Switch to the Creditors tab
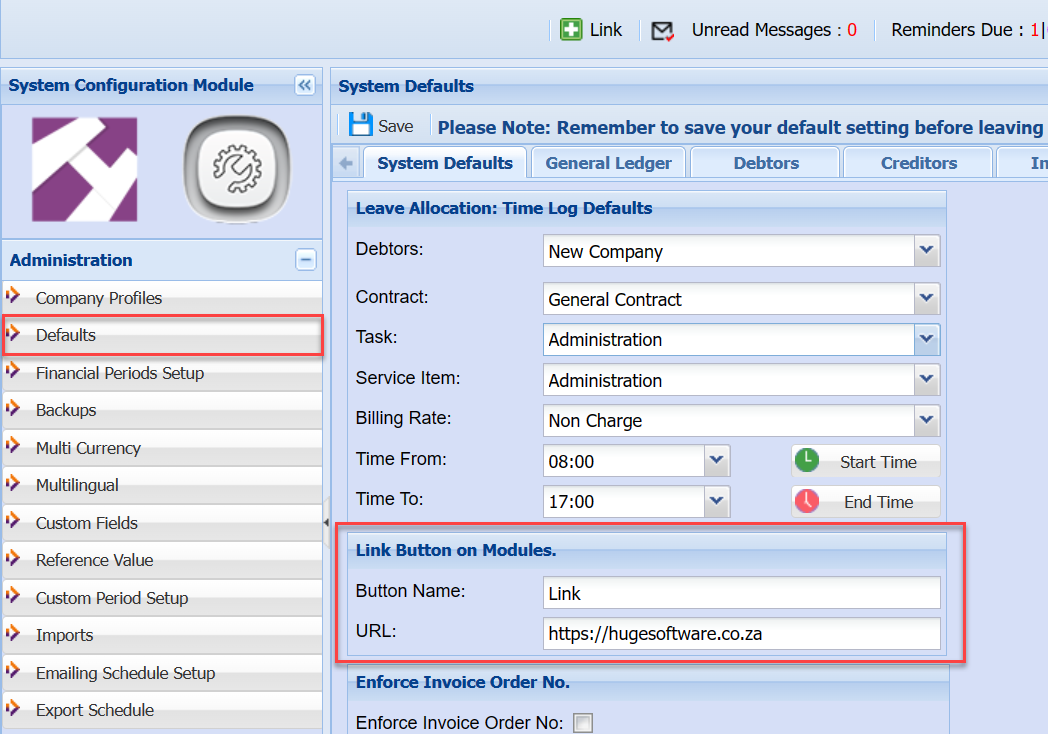The height and width of the screenshot is (734, 1048). [918, 163]
